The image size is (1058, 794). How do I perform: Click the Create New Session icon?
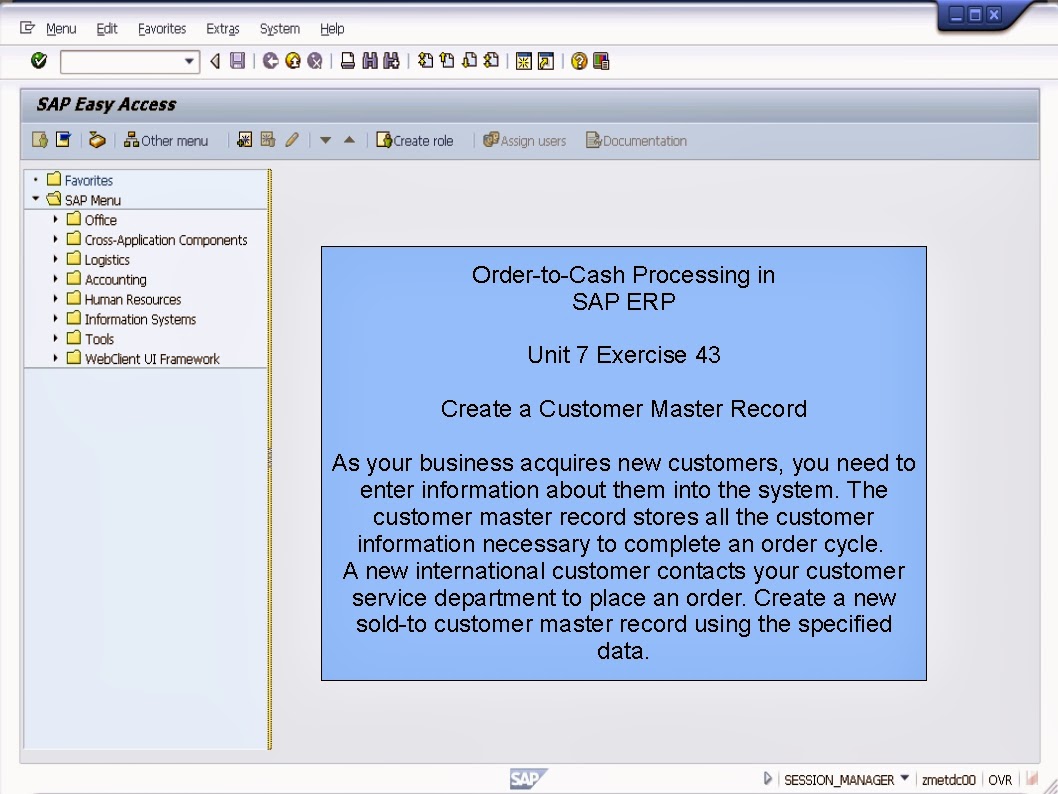point(524,61)
